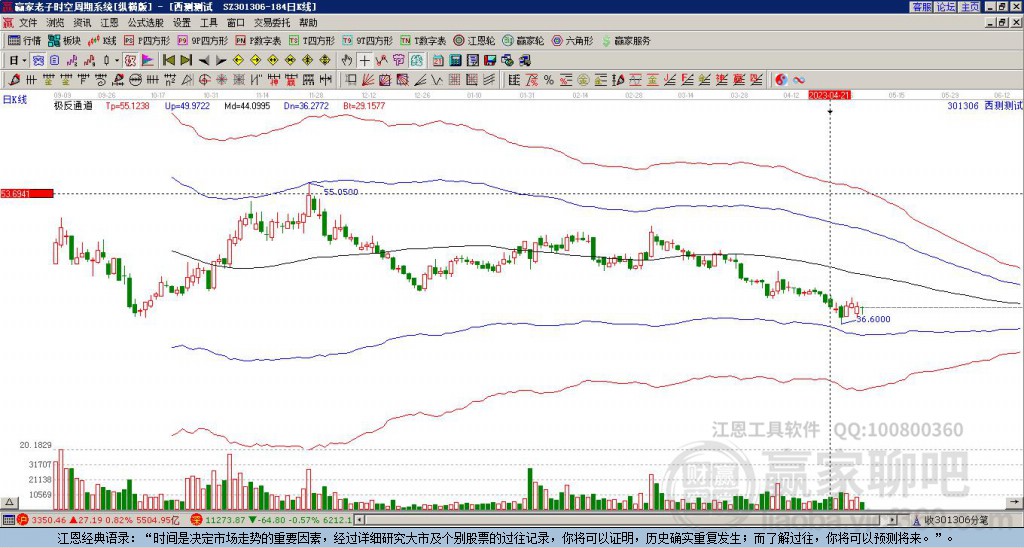This screenshot has height=548, width=1024.
Task: Select the hand pan tool
Action: [x=347, y=61]
